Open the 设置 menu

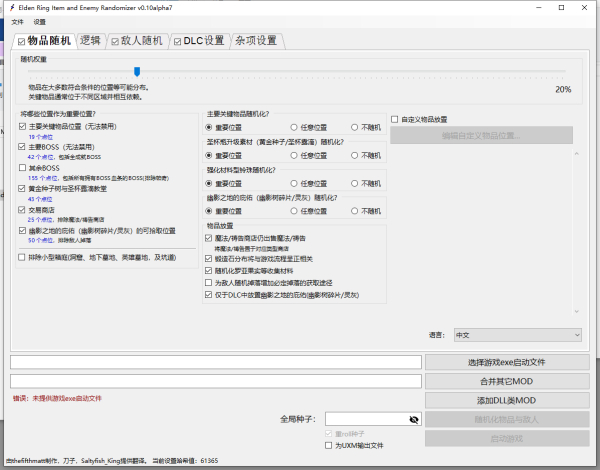(39, 21)
